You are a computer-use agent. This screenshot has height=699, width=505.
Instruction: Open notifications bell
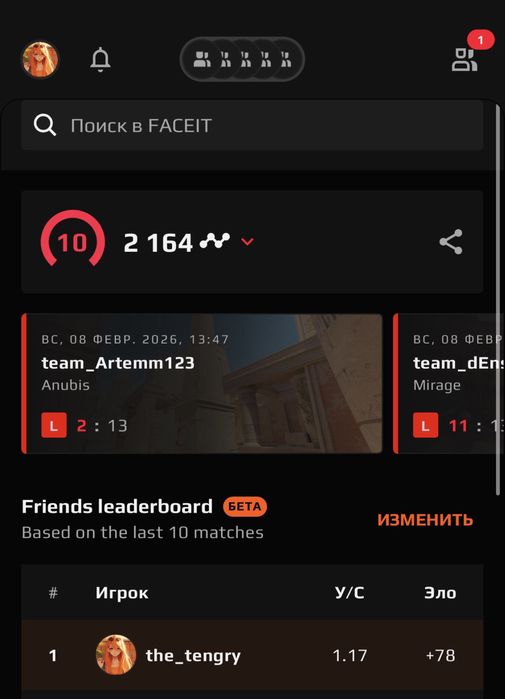[x=100, y=59]
